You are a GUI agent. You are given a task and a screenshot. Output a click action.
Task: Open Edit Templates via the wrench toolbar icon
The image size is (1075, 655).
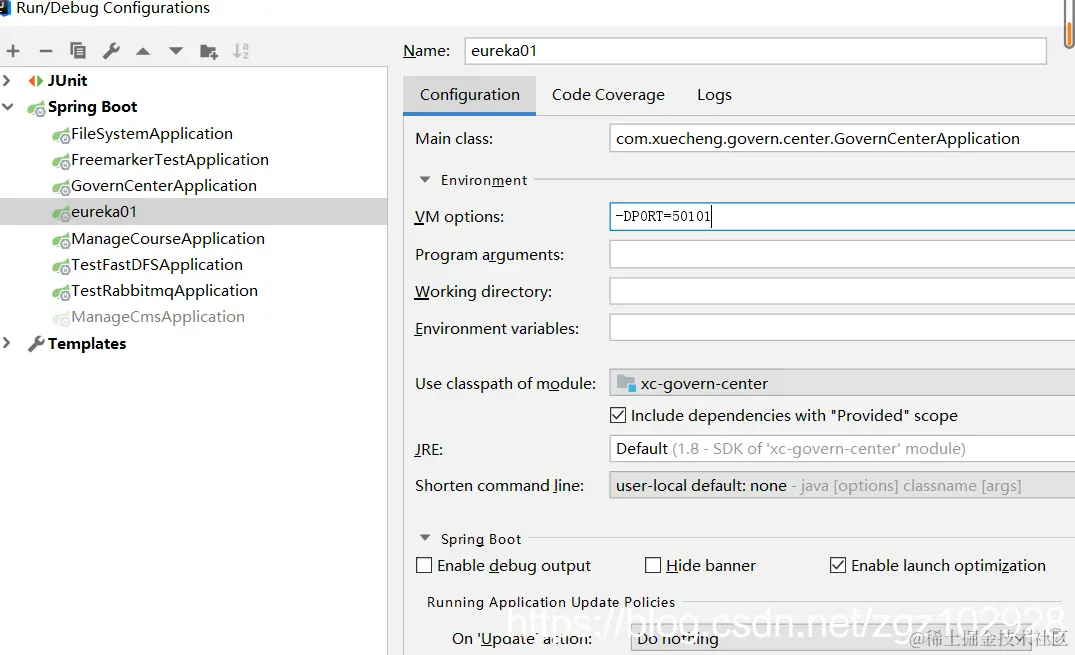click(111, 51)
